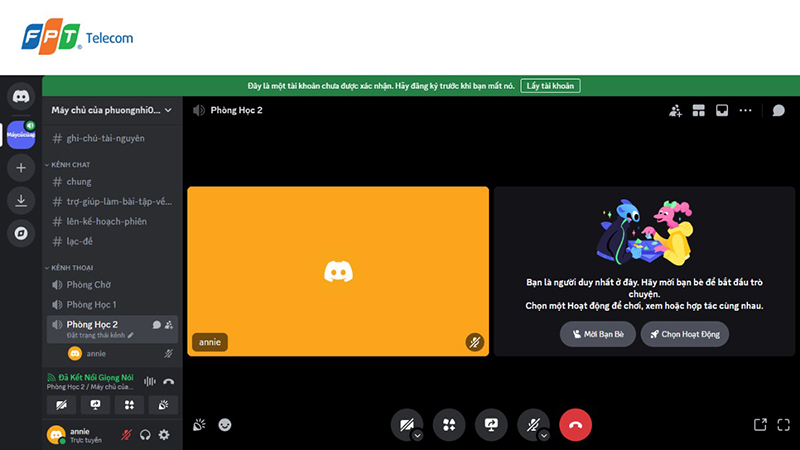
Task: Open the microphone options arrow in call bar
Action: [545, 436]
